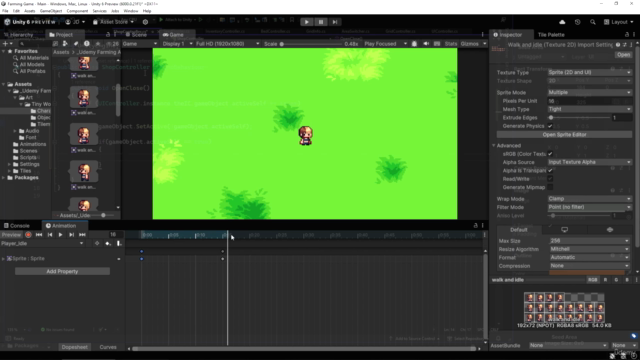Go to previous keyframe in Animation

[x=50, y=235]
